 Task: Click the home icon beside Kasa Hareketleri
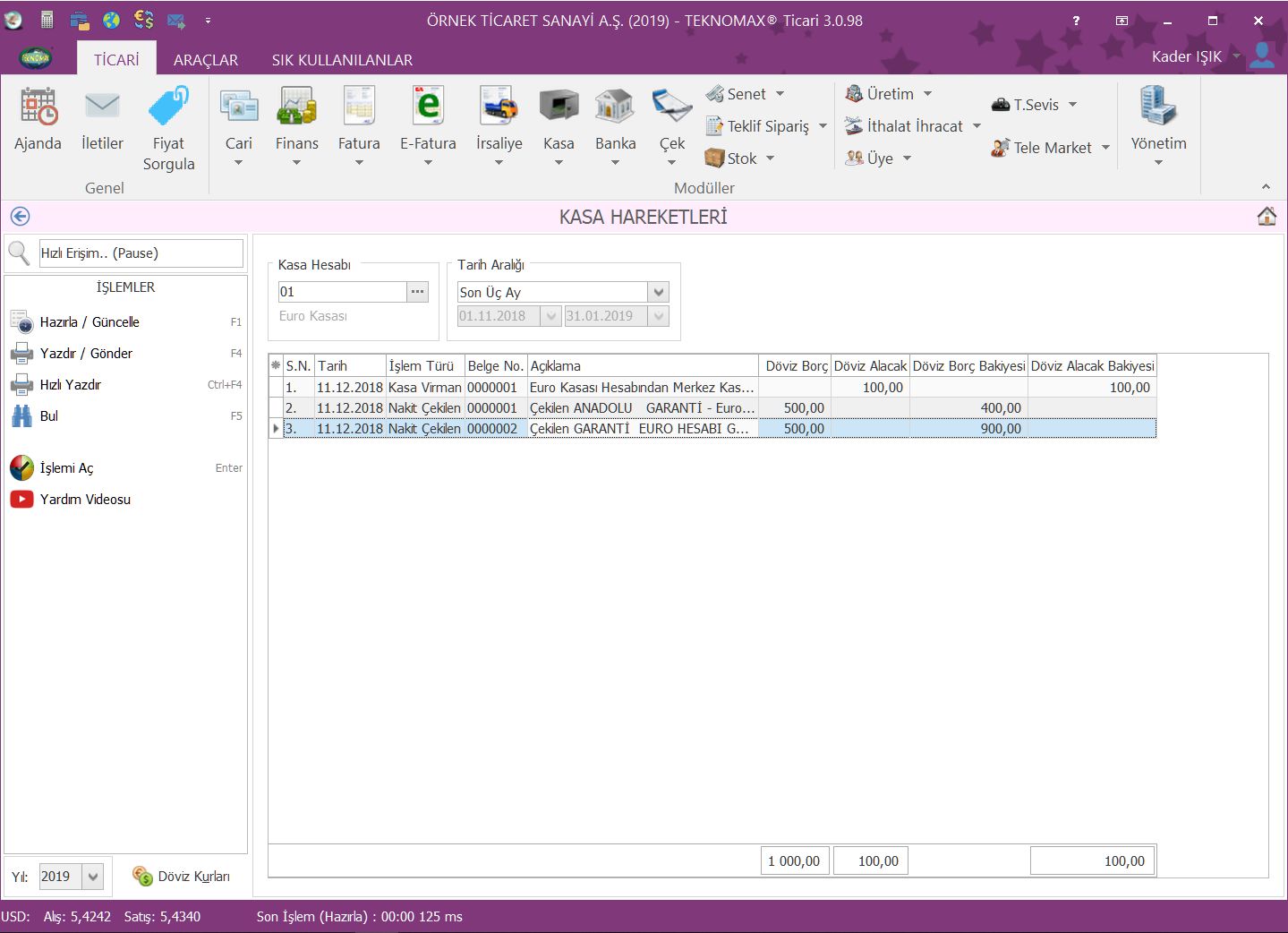1266,217
